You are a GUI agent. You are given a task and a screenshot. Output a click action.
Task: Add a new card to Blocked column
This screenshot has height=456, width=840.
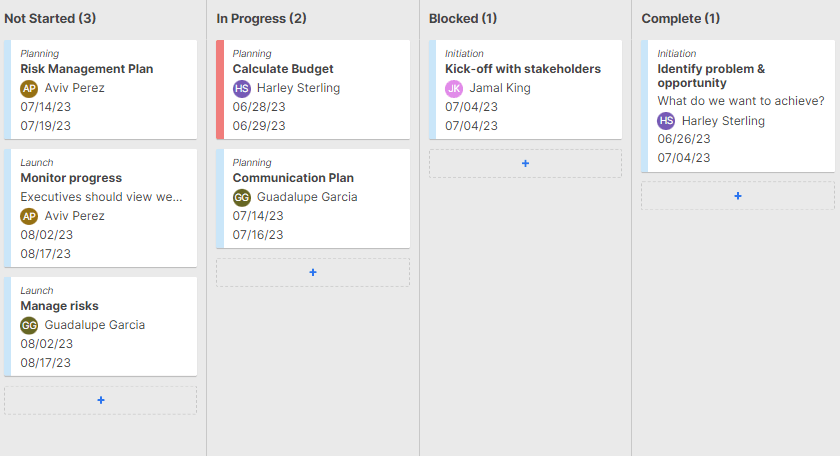(525, 163)
